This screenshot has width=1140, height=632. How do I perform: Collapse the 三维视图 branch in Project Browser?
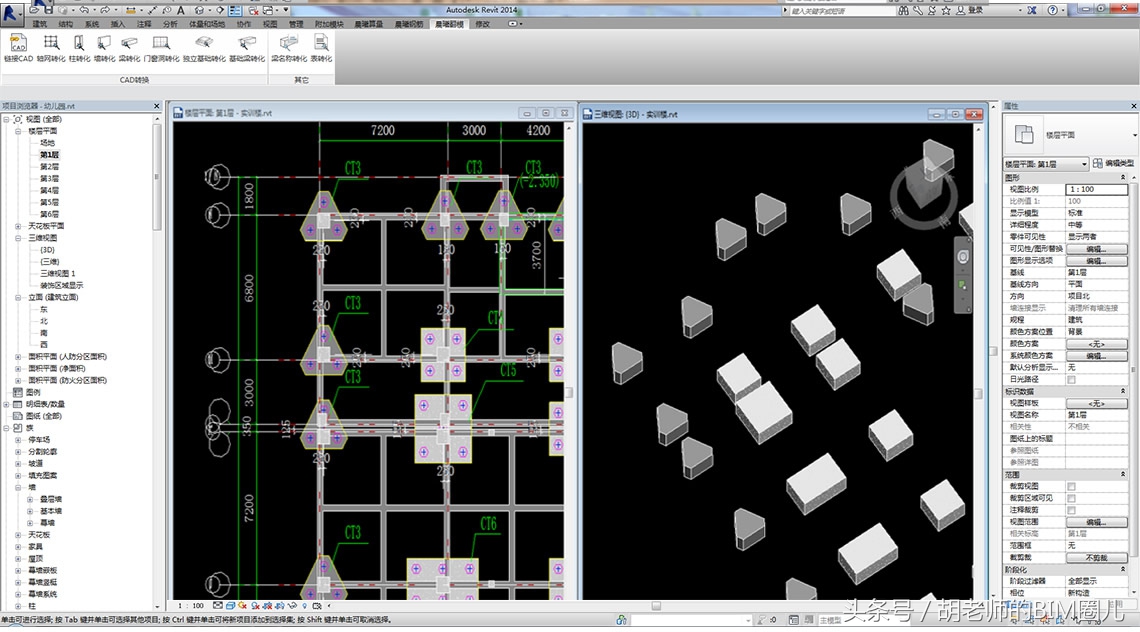pyautogui.click(x=18, y=238)
